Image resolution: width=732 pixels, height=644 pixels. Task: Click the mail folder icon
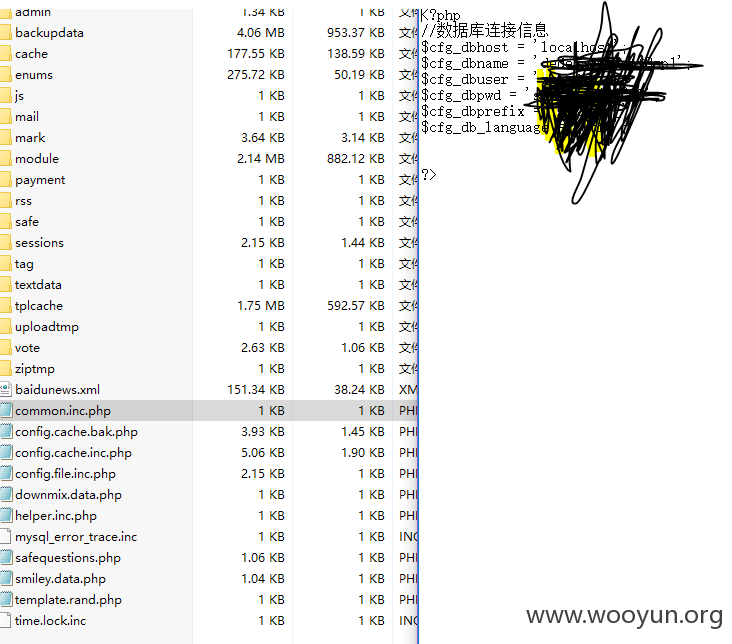pyautogui.click(x=5, y=117)
